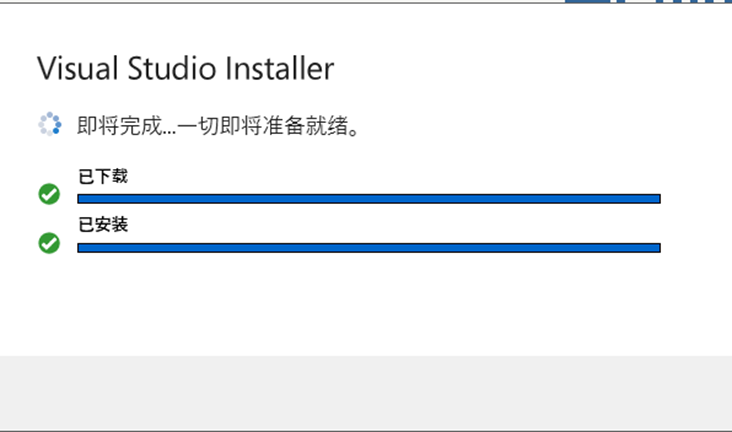Click the word "Installer" in the heading
The image size is (732, 432).
pos(280,68)
